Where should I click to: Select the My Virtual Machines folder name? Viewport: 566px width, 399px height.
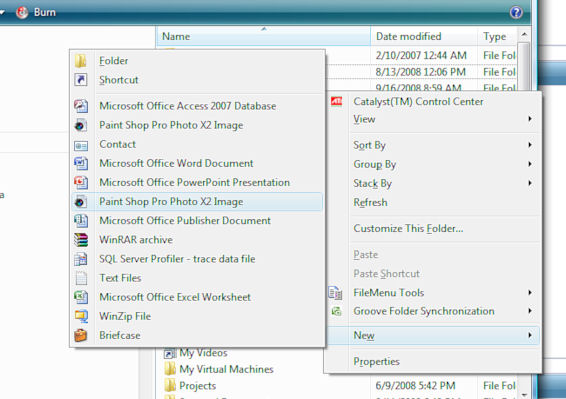tap(226, 369)
